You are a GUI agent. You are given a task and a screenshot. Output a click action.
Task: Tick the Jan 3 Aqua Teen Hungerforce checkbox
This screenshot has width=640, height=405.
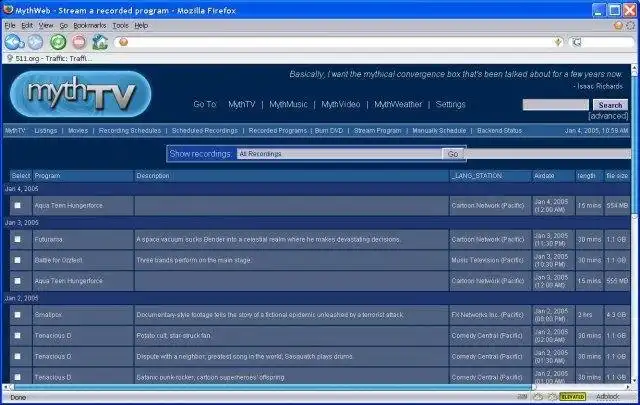[18, 281]
